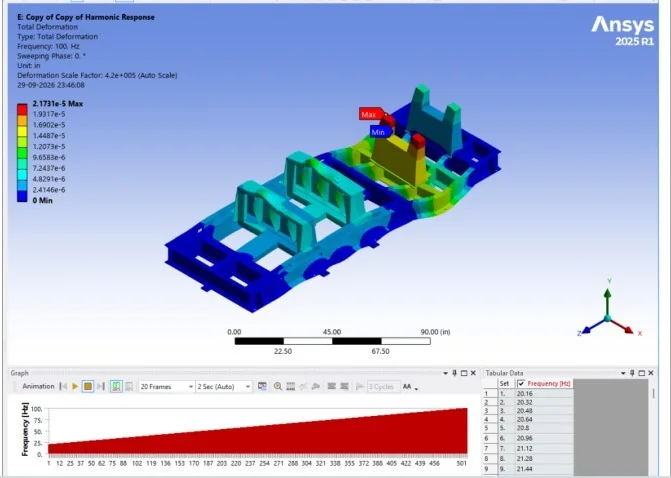Click the Graph panel title
671x478 pixels.
point(19,373)
